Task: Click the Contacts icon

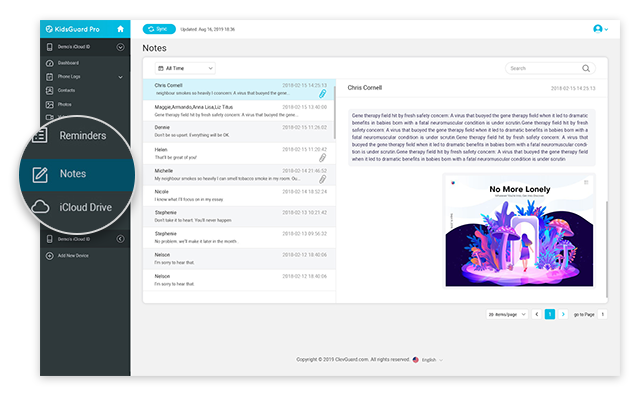Action: (x=49, y=90)
